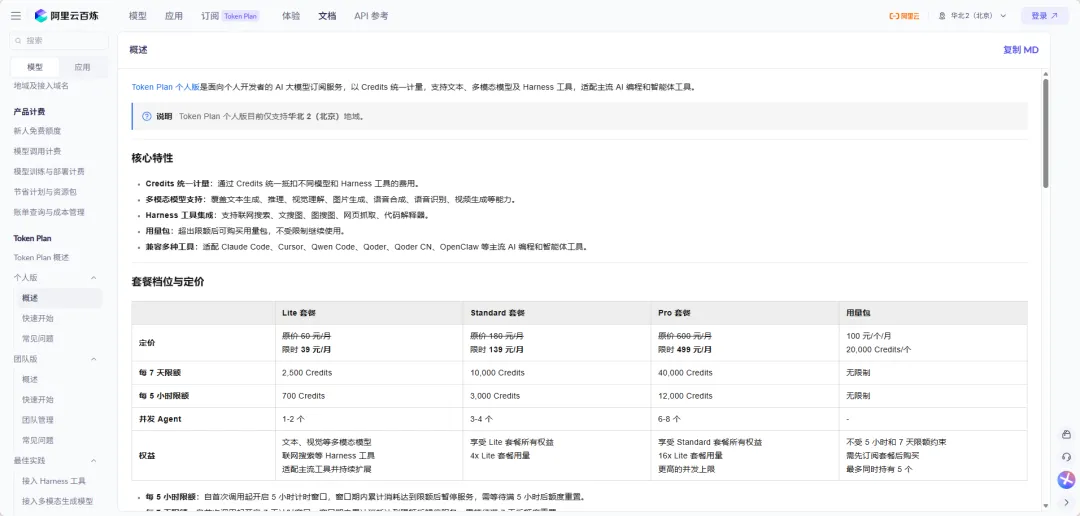Open 账单查询与成本管理 in sidebar
This screenshot has width=1080, height=516.
(49, 212)
